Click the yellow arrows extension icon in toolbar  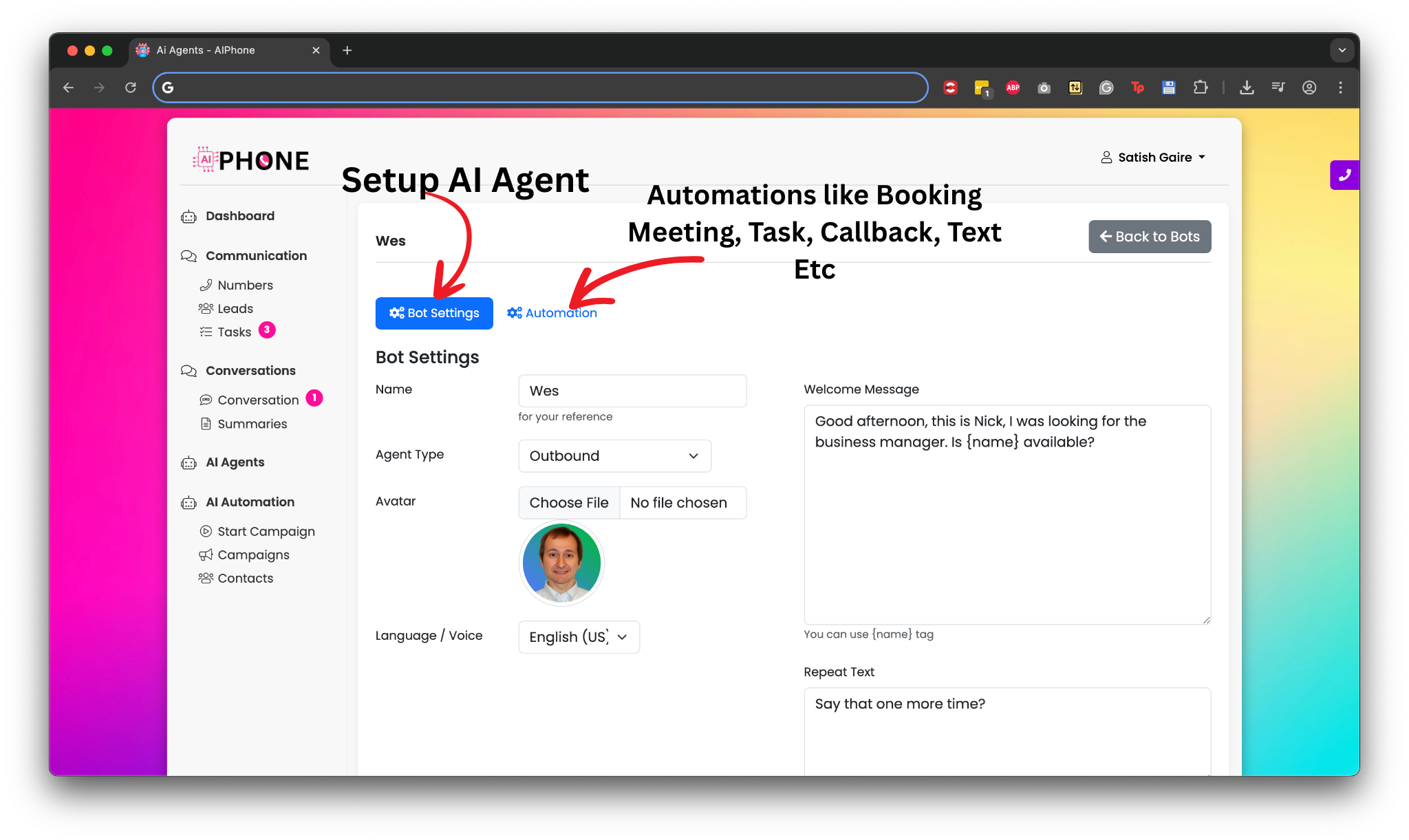(x=1075, y=87)
